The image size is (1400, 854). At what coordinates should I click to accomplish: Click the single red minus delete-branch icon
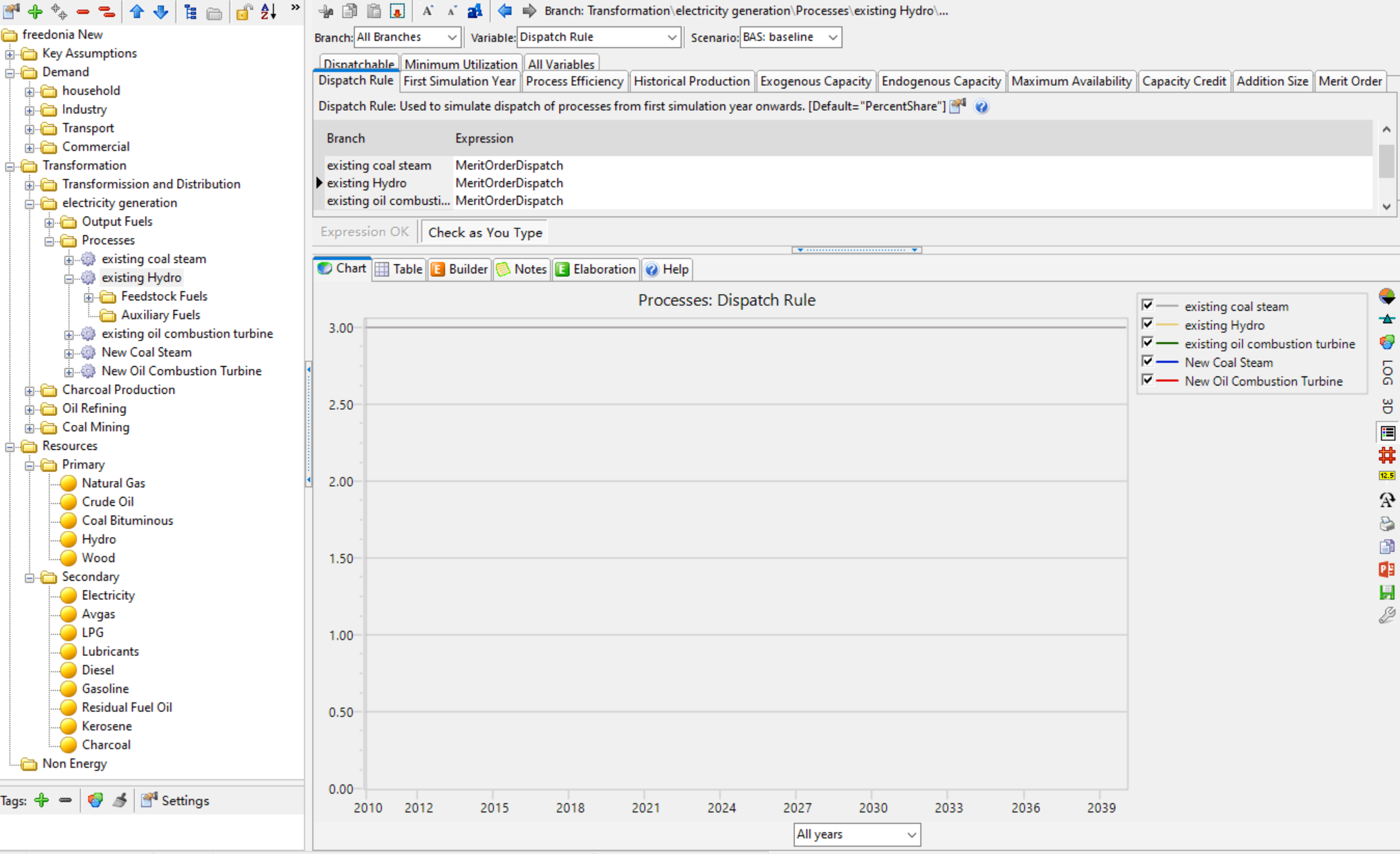point(83,12)
